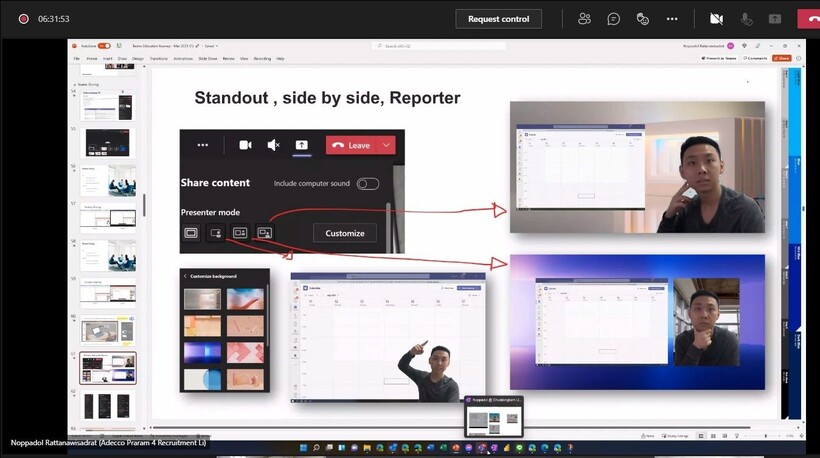Click the Customize button
This screenshot has height=458, width=820.
pyautogui.click(x=345, y=233)
